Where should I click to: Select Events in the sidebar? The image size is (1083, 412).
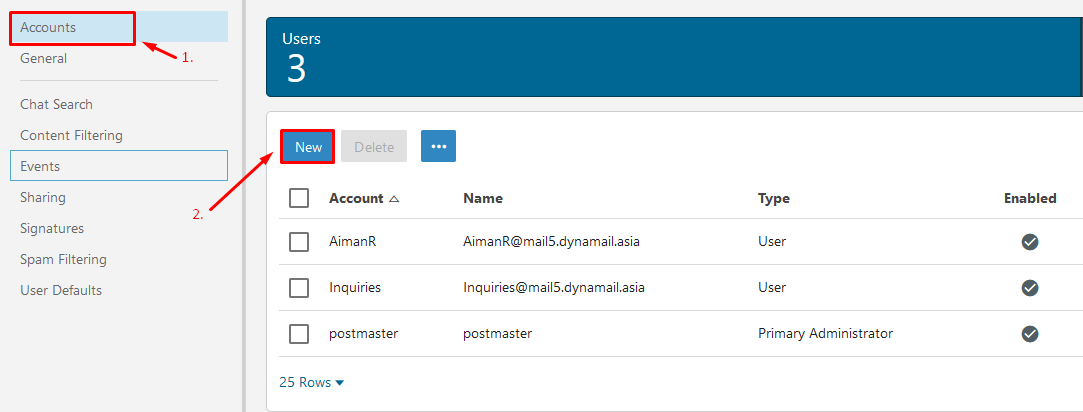pyautogui.click(x=119, y=166)
